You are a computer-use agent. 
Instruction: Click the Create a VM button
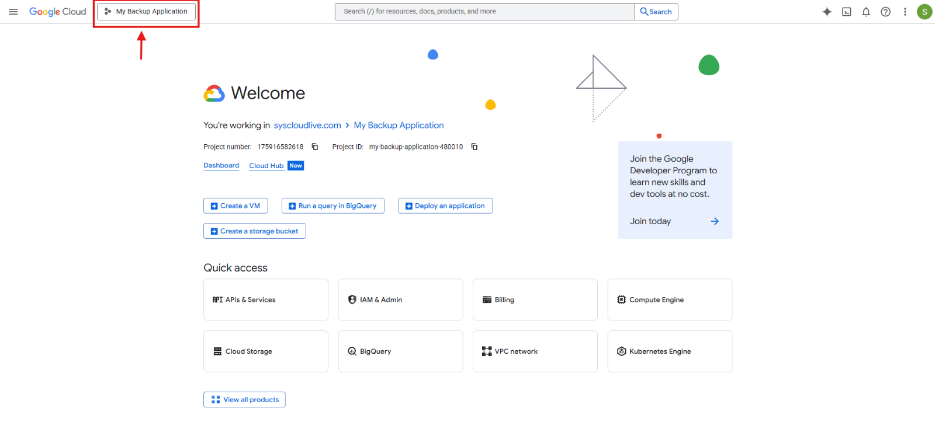(x=235, y=206)
